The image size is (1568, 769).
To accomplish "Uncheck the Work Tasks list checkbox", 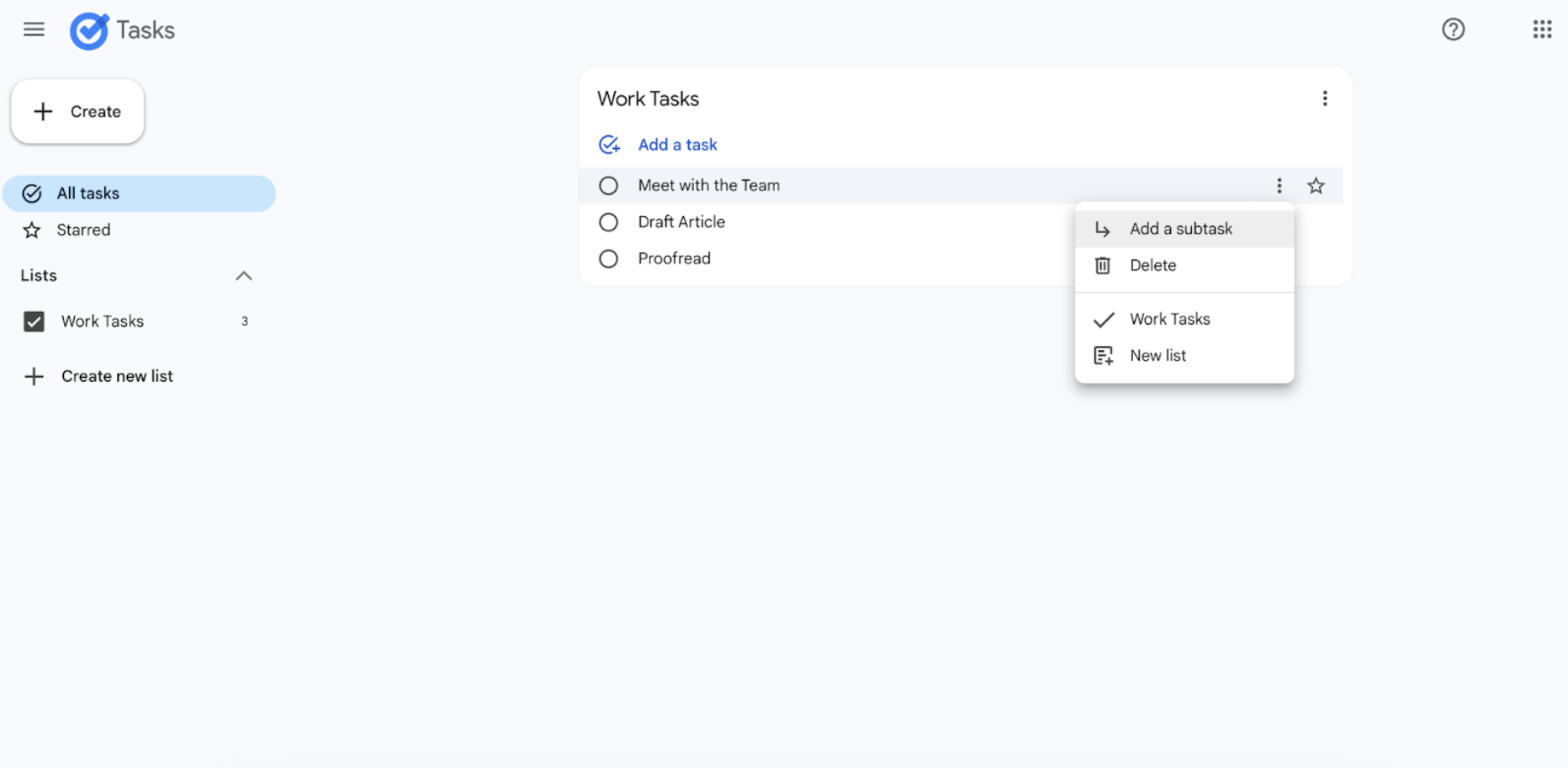I will pos(34,321).
